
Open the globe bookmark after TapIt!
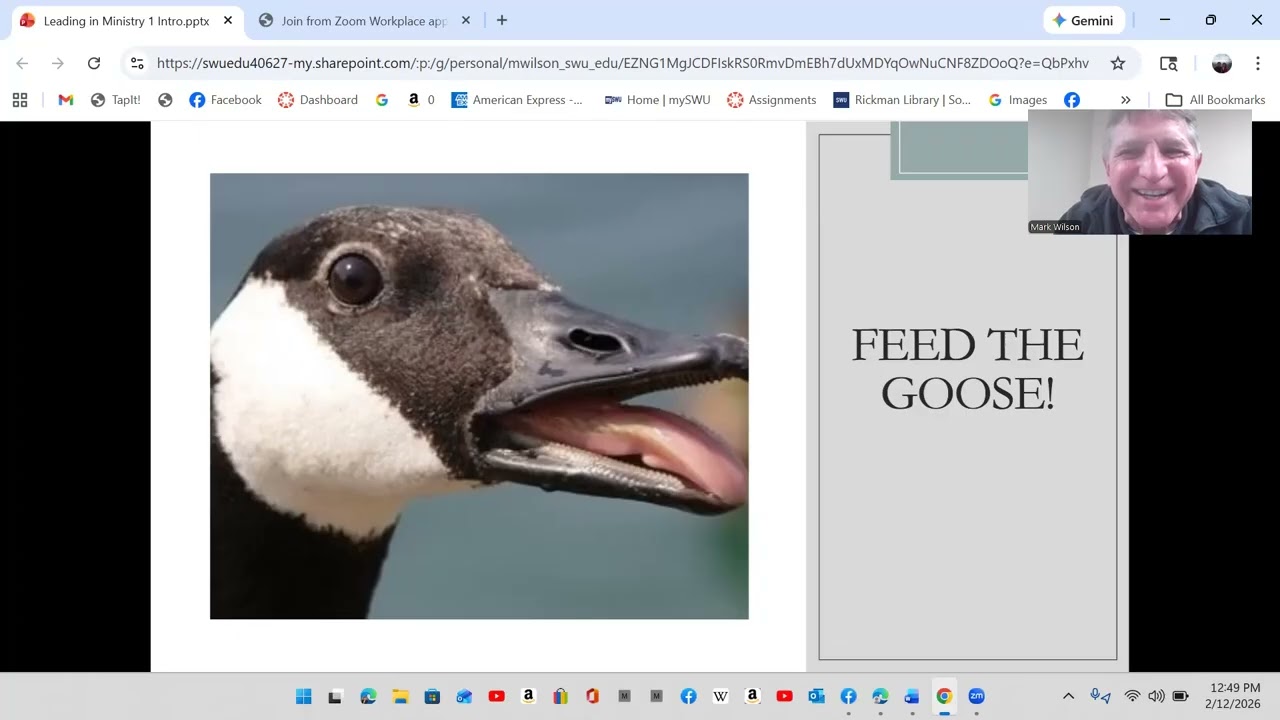(165, 100)
